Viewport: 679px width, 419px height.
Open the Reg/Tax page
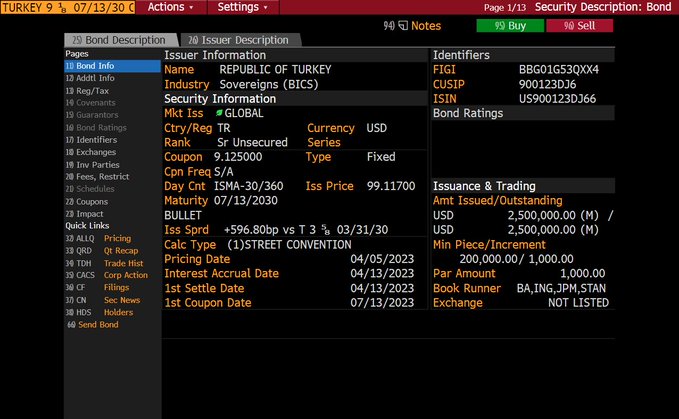pos(87,91)
